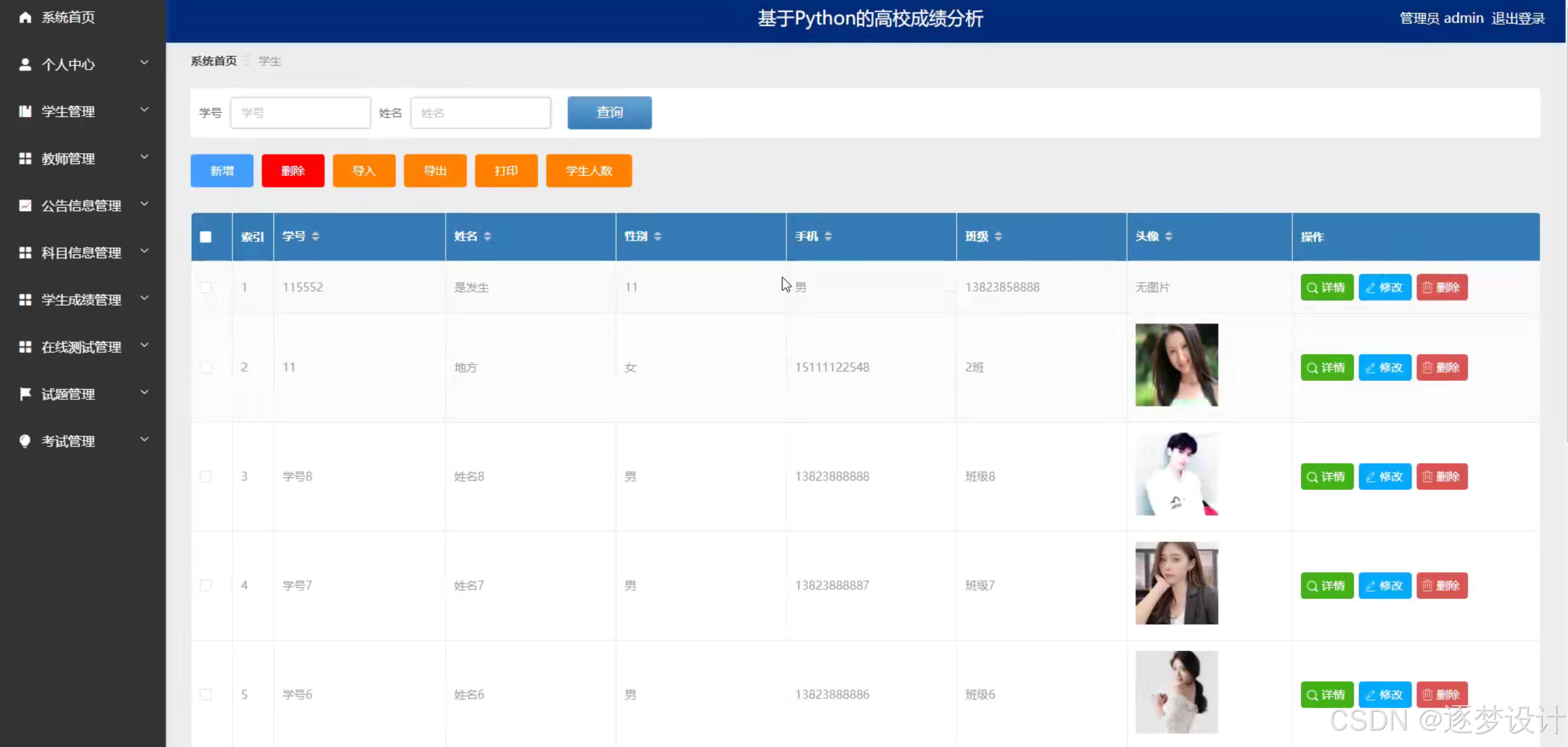This screenshot has height=747, width=1568.
Task: Open the 学生管理 sidebar menu
Action: [68, 112]
